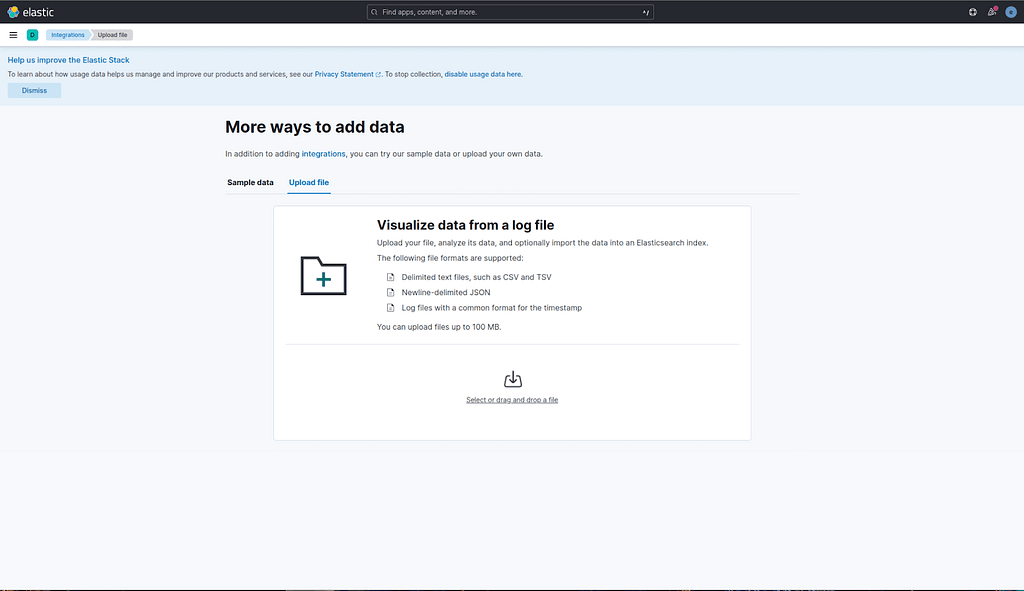Image resolution: width=1024 pixels, height=591 pixels.
Task: Click the upload tray icon
Action: pyautogui.click(x=513, y=379)
